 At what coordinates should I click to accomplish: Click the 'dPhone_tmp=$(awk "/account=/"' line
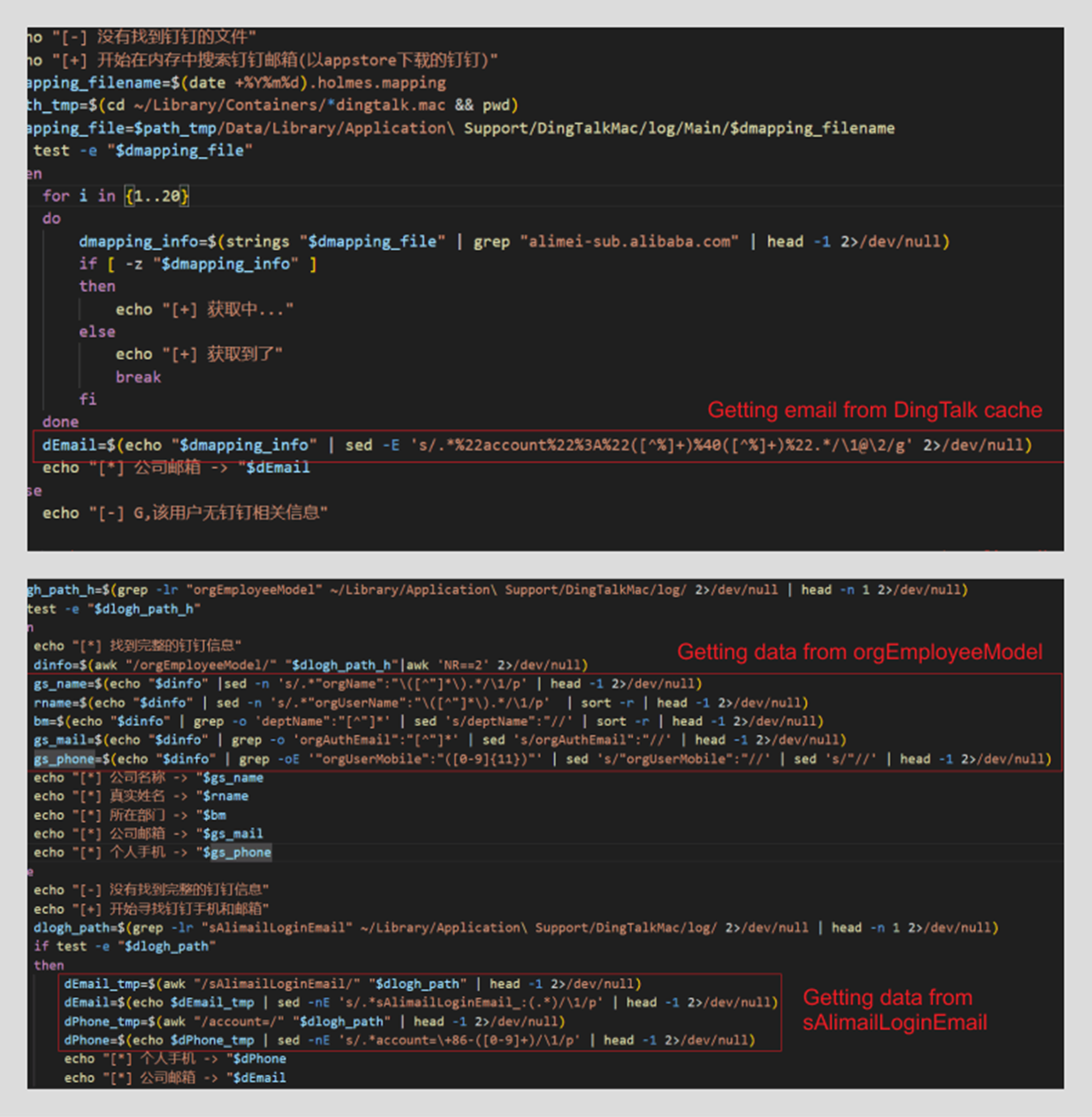click(x=315, y=1021)
